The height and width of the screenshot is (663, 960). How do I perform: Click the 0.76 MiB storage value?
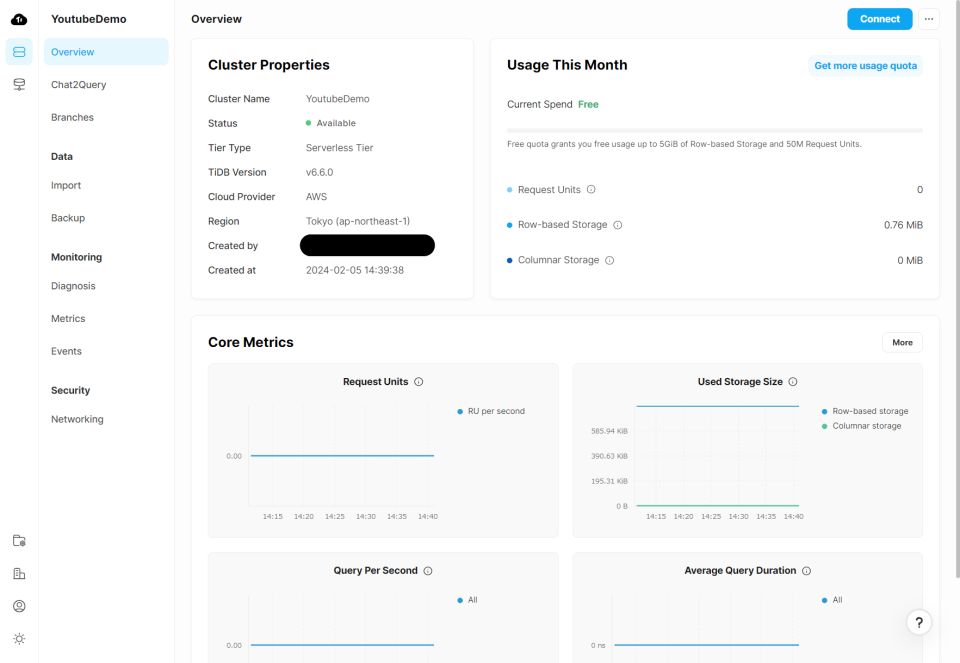point(903,225)
